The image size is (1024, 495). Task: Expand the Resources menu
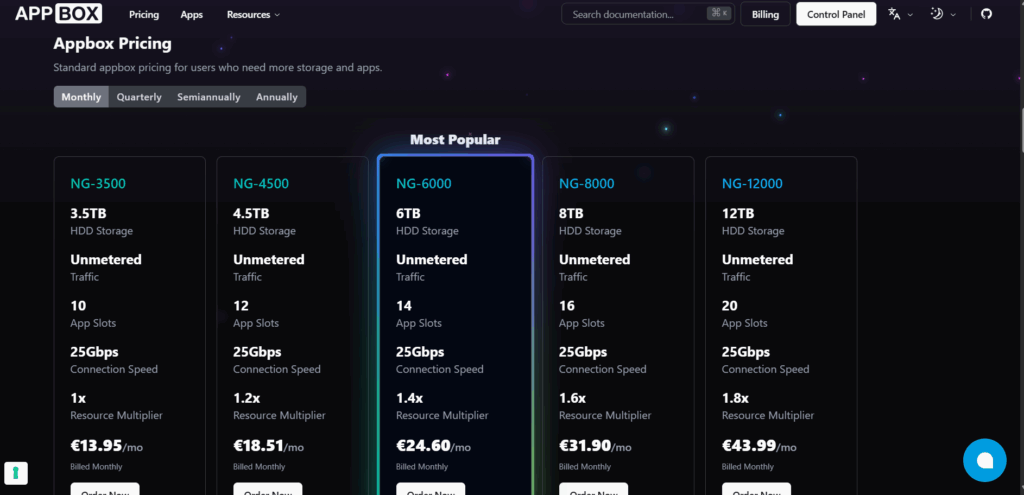pyautogui.click(x=253, y=14)
